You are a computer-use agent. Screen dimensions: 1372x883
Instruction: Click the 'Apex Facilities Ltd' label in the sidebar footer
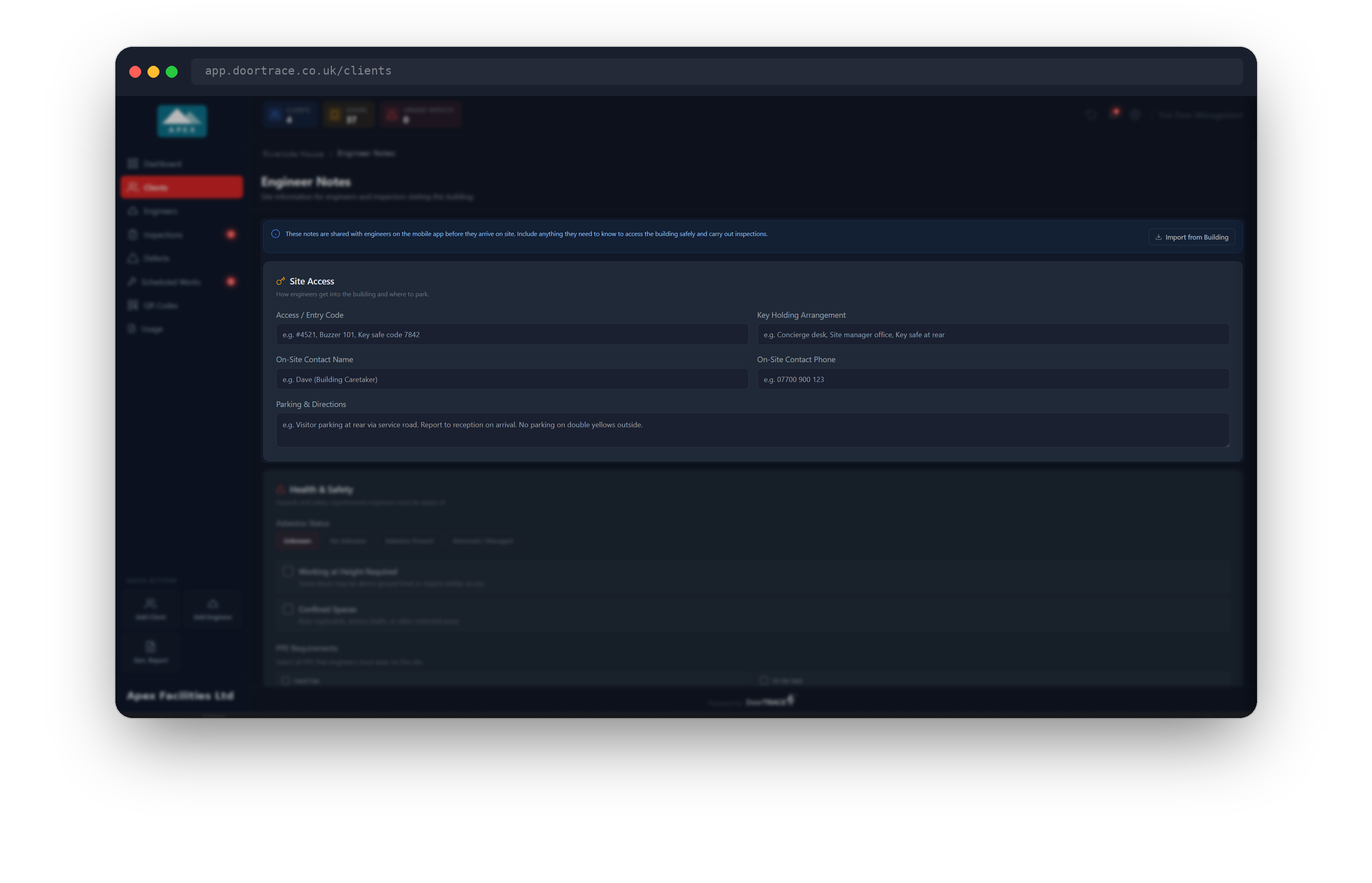[x=180, y=695]
